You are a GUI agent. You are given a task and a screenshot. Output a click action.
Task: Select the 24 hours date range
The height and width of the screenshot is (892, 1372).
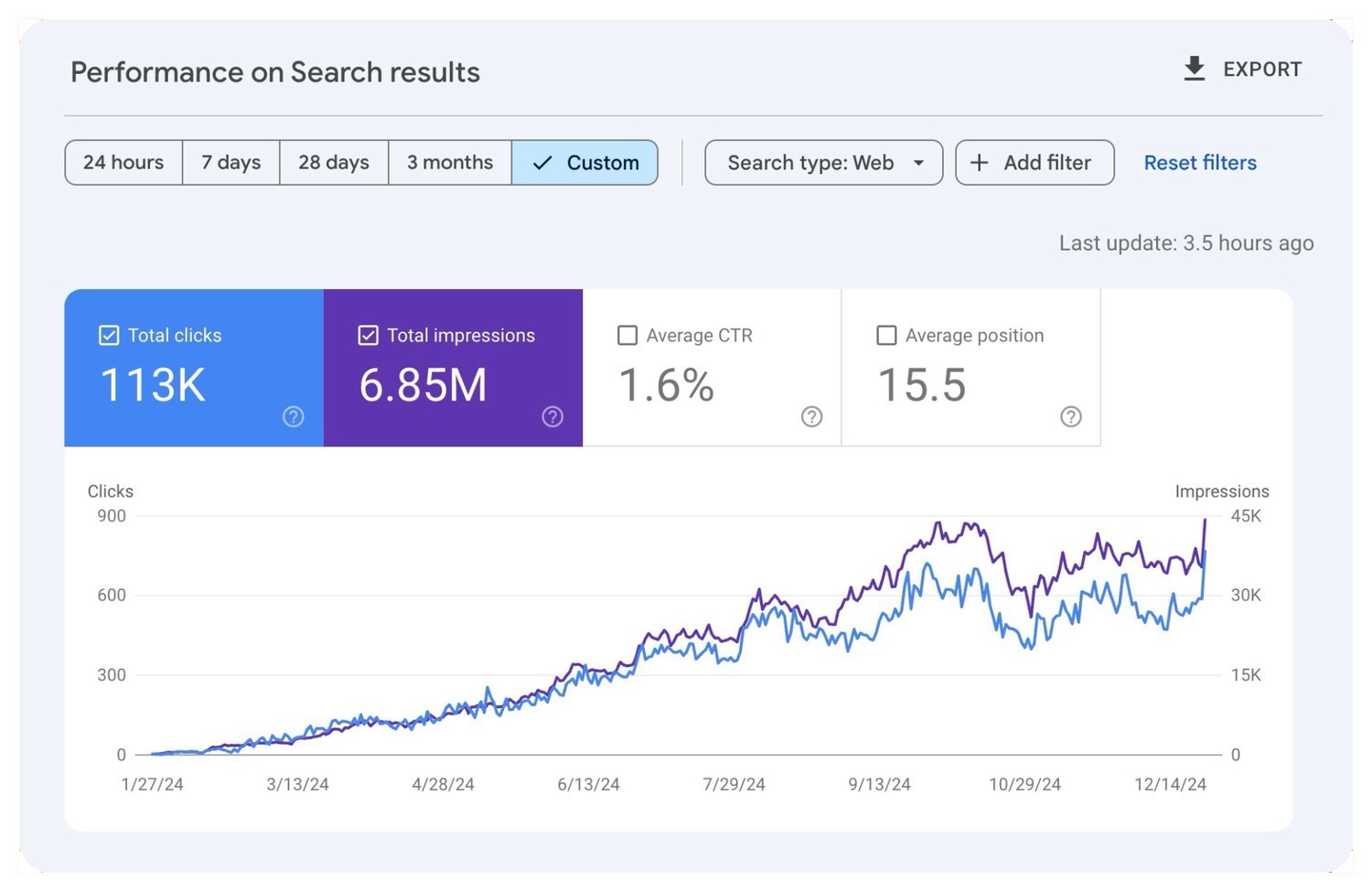coord(123,163)
